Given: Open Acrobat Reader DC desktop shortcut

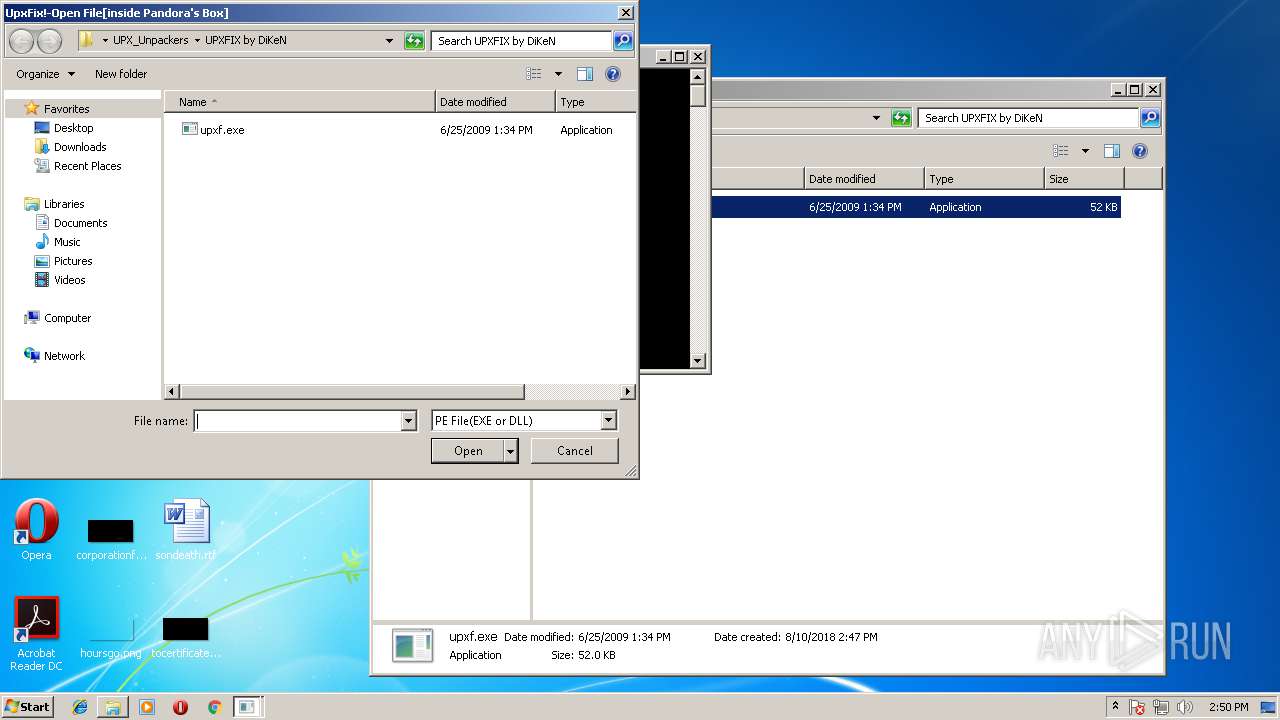Looking at the screenshot, I should point(36,634).
